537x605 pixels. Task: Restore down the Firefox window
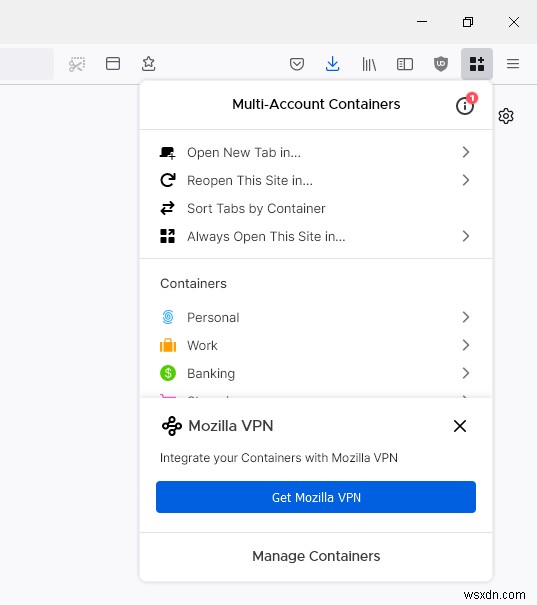468,22
